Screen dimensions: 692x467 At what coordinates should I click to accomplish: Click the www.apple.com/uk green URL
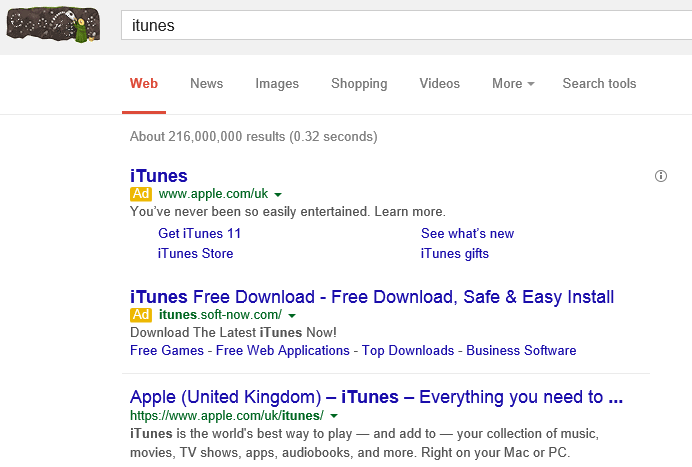(x=213, y=194)
